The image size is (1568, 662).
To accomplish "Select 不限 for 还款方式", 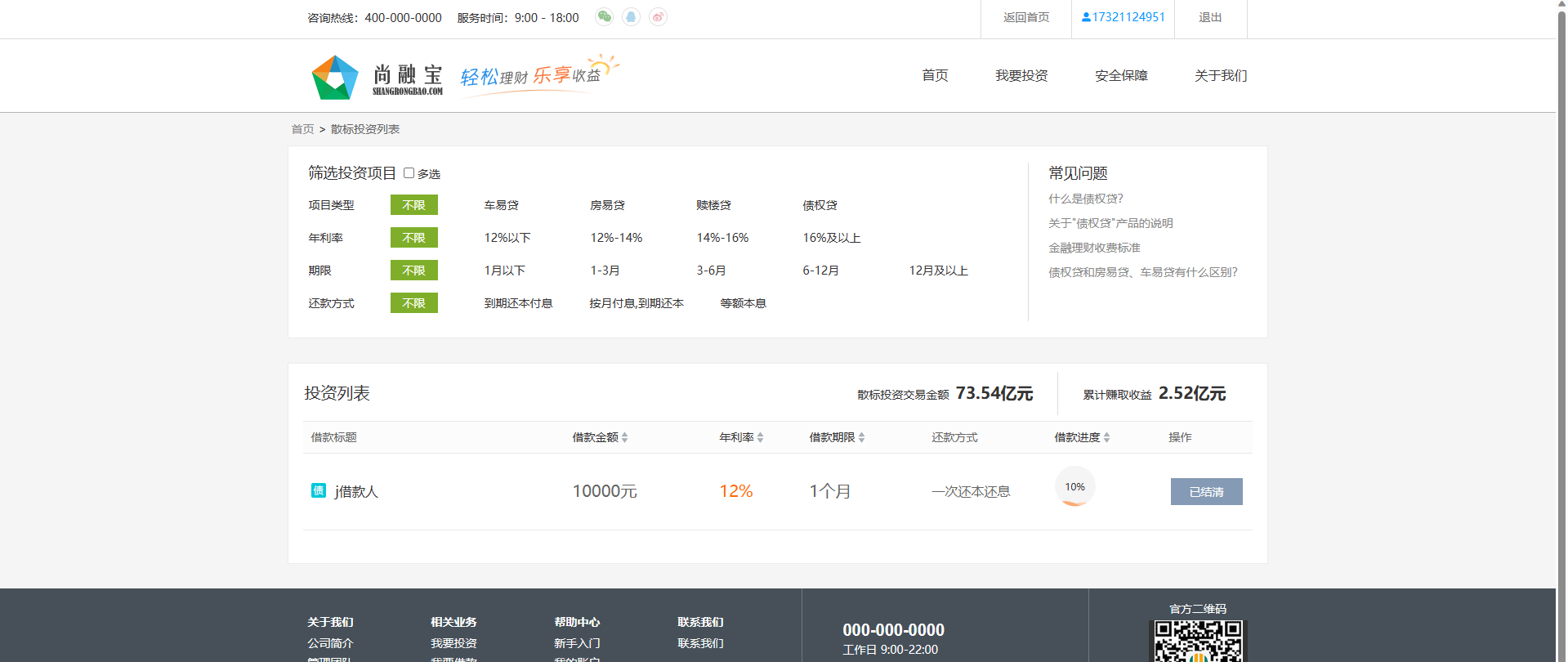I will click(x=414, y=303).
